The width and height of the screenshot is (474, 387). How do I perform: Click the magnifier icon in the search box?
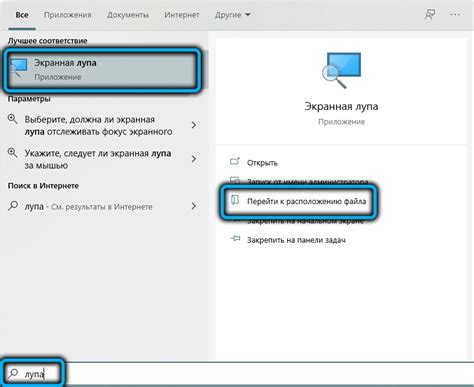pos(13,373)
